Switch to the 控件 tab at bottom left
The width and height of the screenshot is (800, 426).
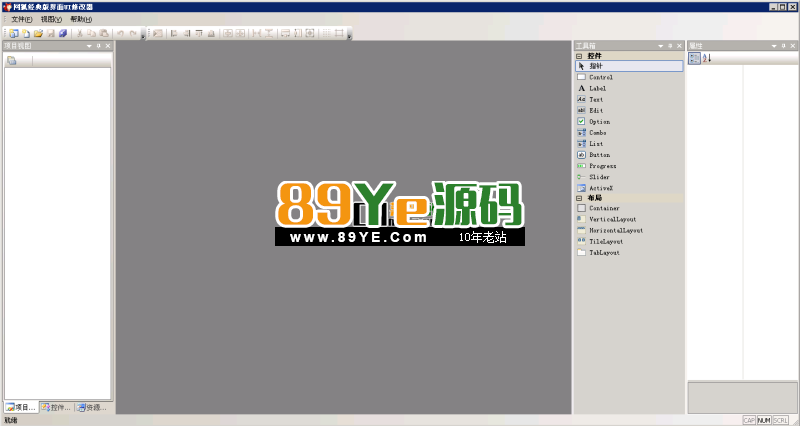56,408
